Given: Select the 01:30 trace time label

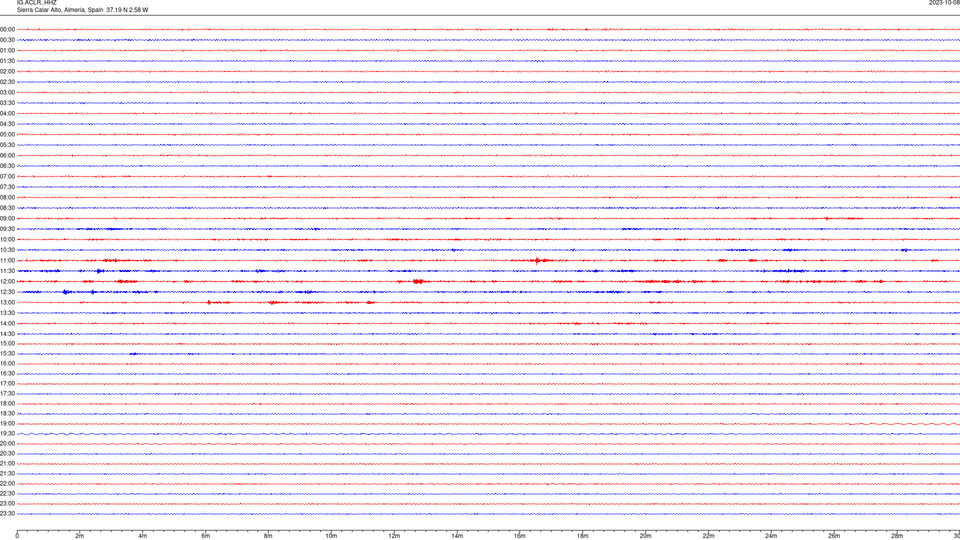Looking at the screenshot, I should (x=7, y=61).
